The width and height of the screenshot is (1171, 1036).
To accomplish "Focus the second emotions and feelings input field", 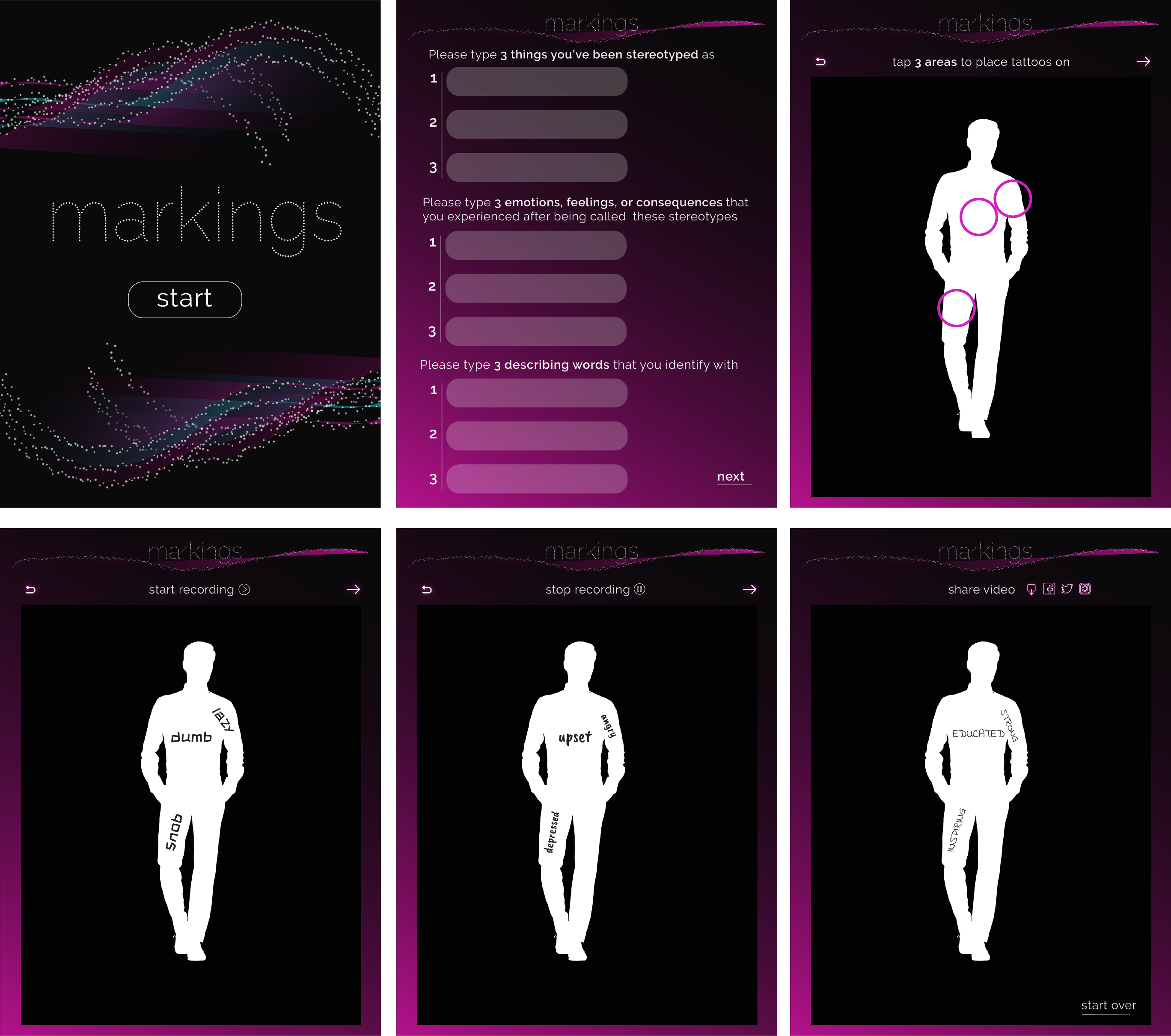I will pyautogui.click(x=536, y=288).
